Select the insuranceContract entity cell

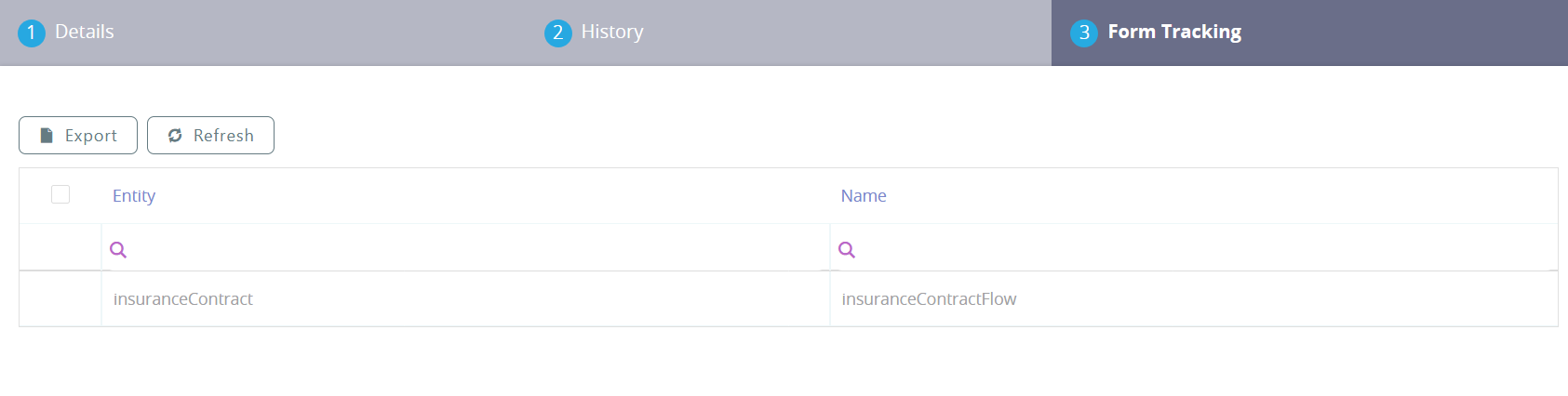pyautogui.click(x=183, y=299)
